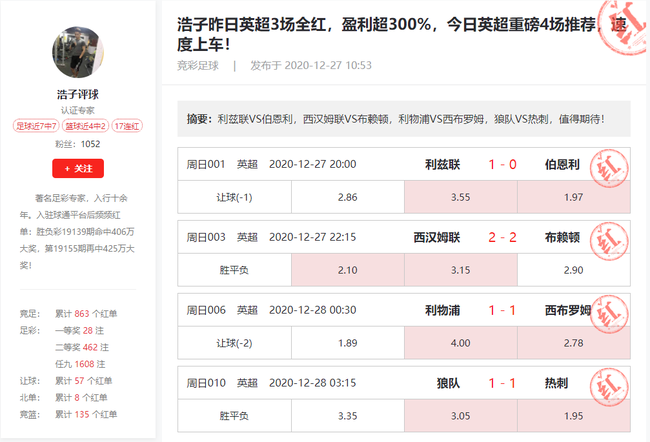Click team name 利兹联

click(x=442, y=165)
